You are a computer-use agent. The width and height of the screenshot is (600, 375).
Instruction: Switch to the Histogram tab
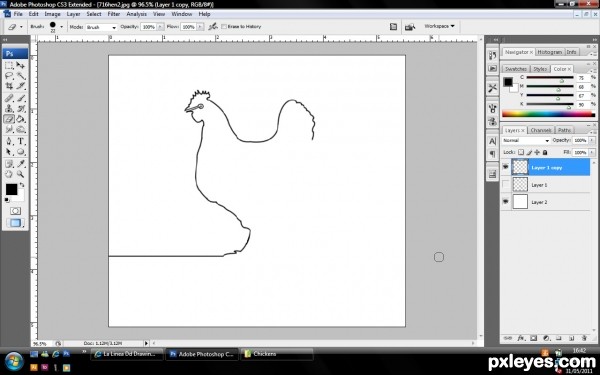(549, 52)
